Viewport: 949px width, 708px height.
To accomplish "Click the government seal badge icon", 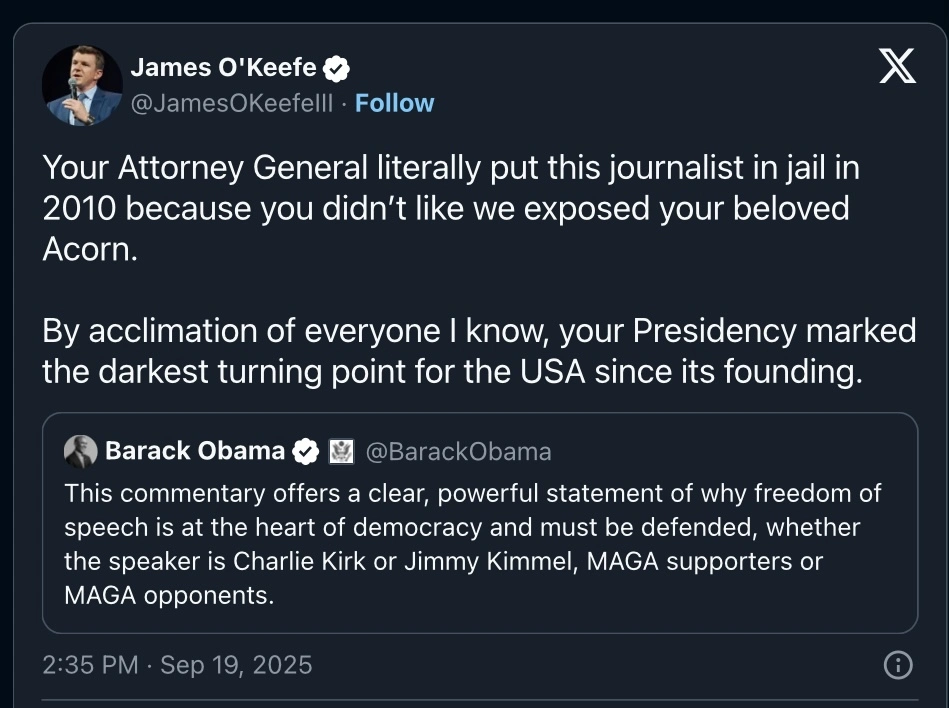I will pyautogui.click(x=341, y=452).
